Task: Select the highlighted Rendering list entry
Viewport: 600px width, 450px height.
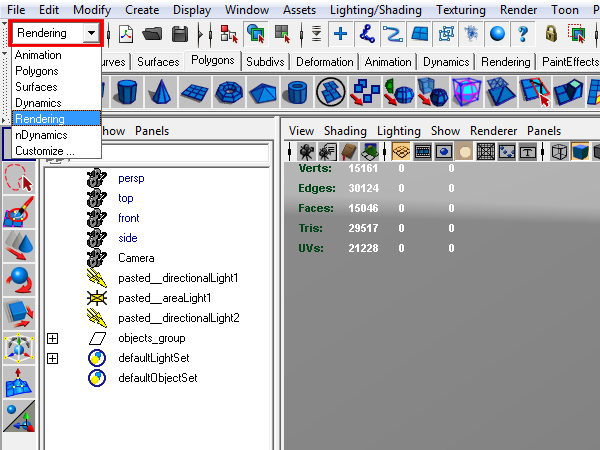Action: 56,119
